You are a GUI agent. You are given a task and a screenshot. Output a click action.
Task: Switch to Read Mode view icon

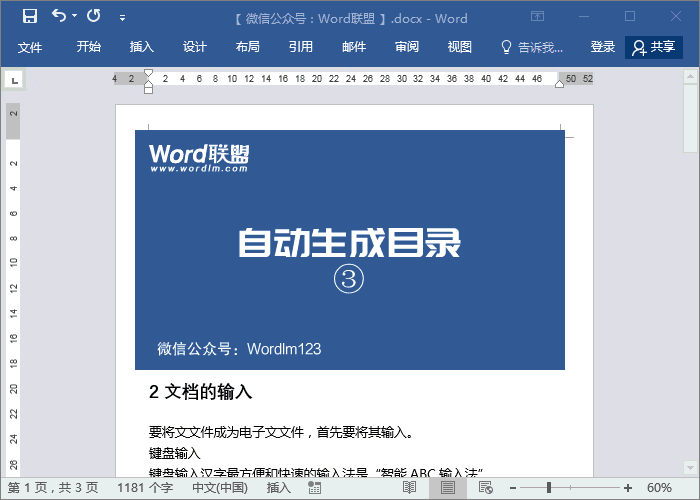pos(409,488)
